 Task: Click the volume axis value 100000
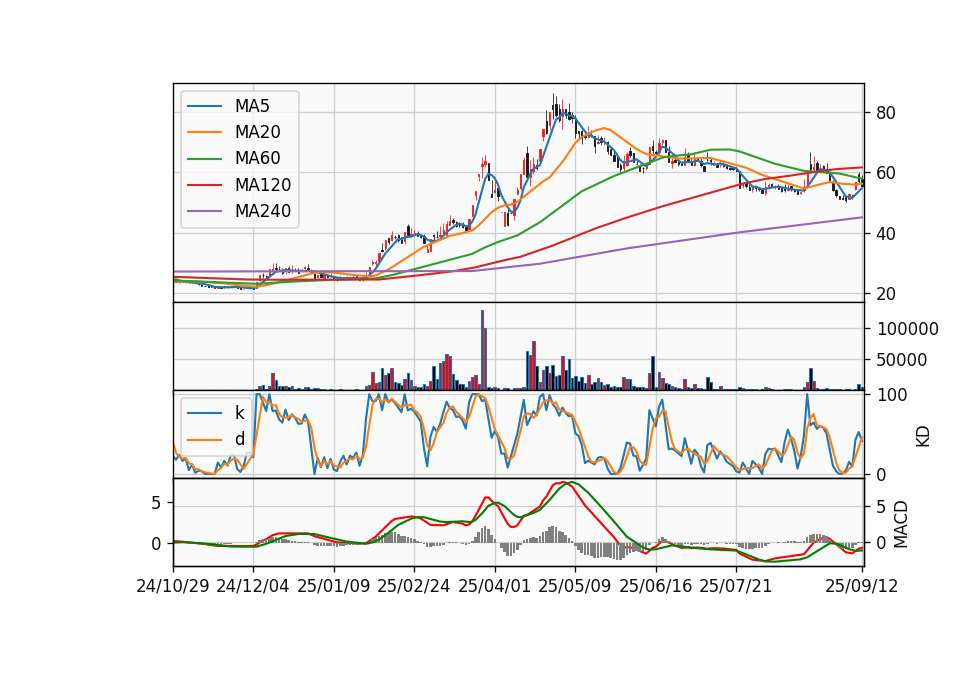907,329
